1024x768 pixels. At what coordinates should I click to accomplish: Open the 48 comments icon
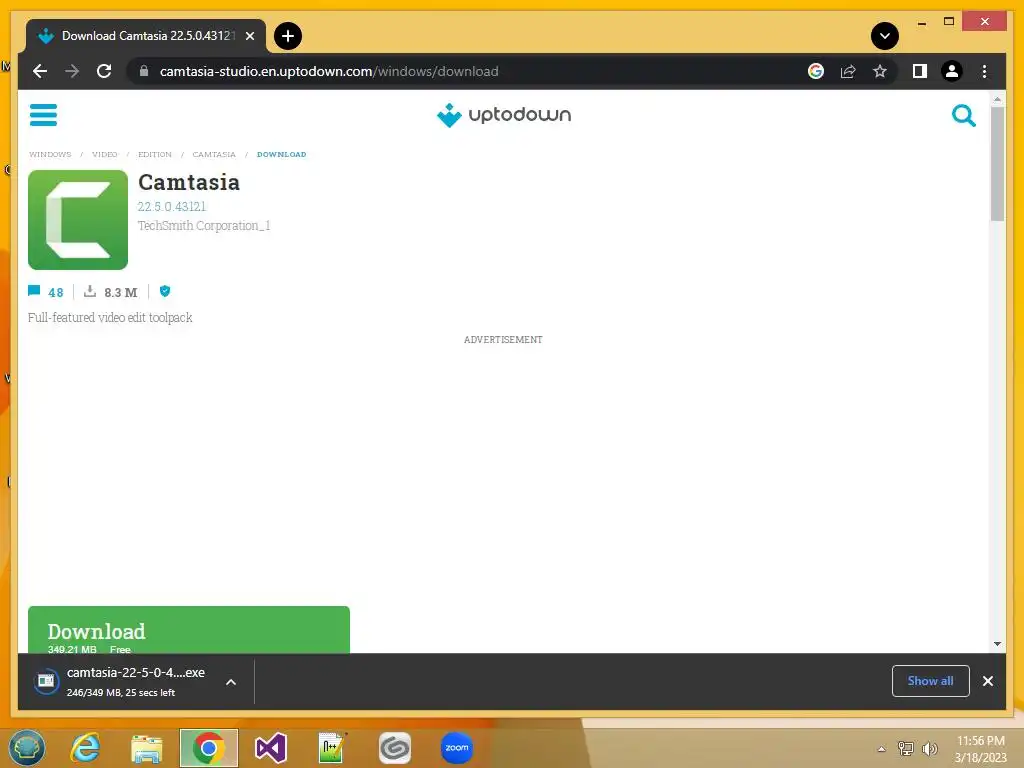35,291
